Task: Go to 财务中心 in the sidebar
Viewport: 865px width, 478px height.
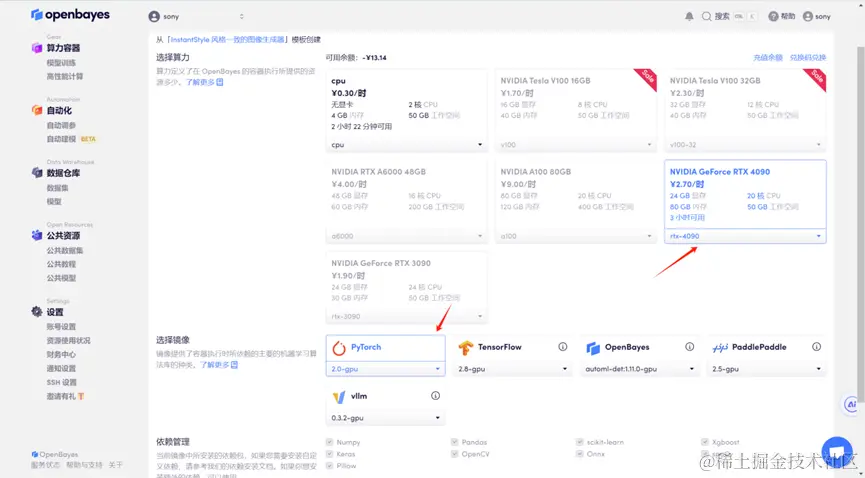Action: (x=61, y=354)
